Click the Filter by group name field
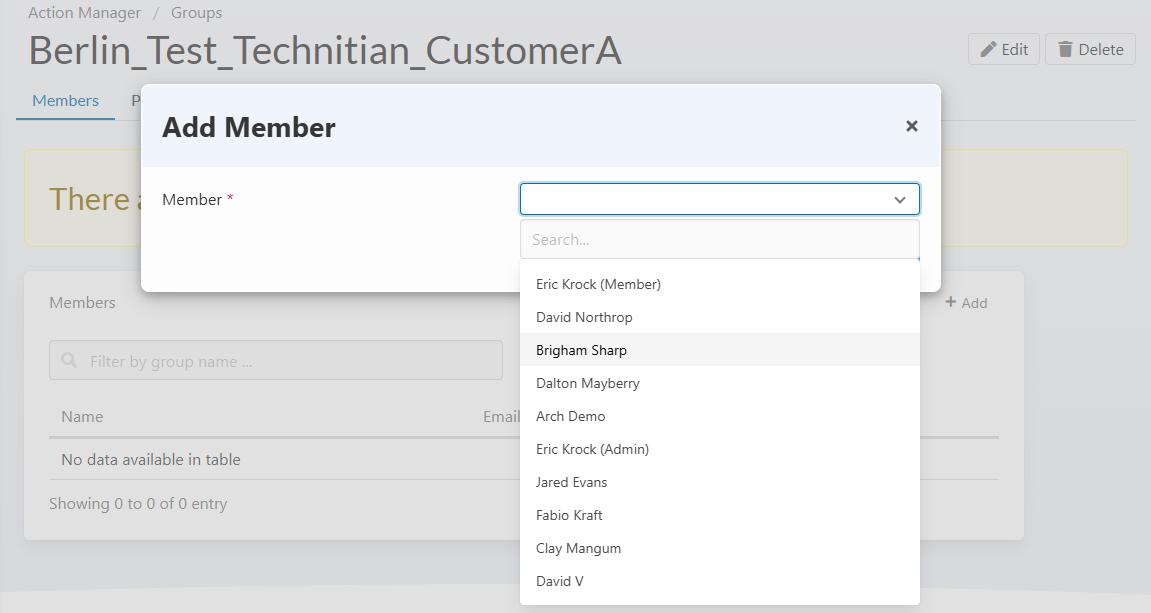 coord(276,361)
